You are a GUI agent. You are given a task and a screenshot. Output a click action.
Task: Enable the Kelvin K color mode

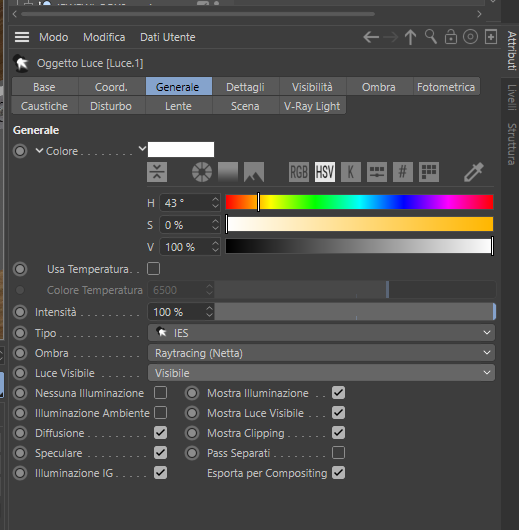click(x=351, y=172)
